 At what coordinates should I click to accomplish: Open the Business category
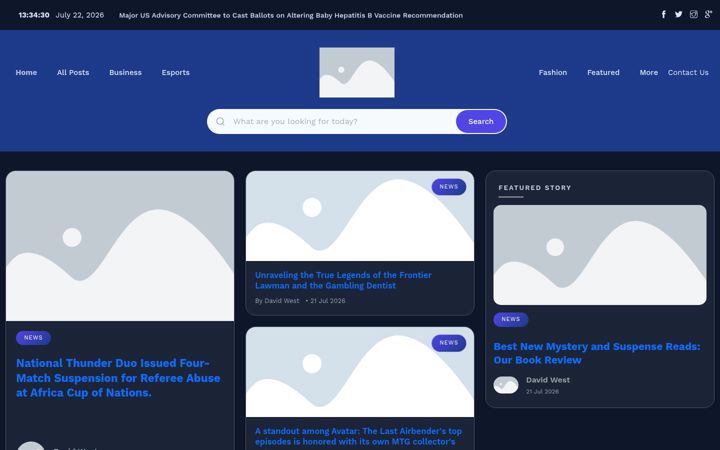(125, 73)
